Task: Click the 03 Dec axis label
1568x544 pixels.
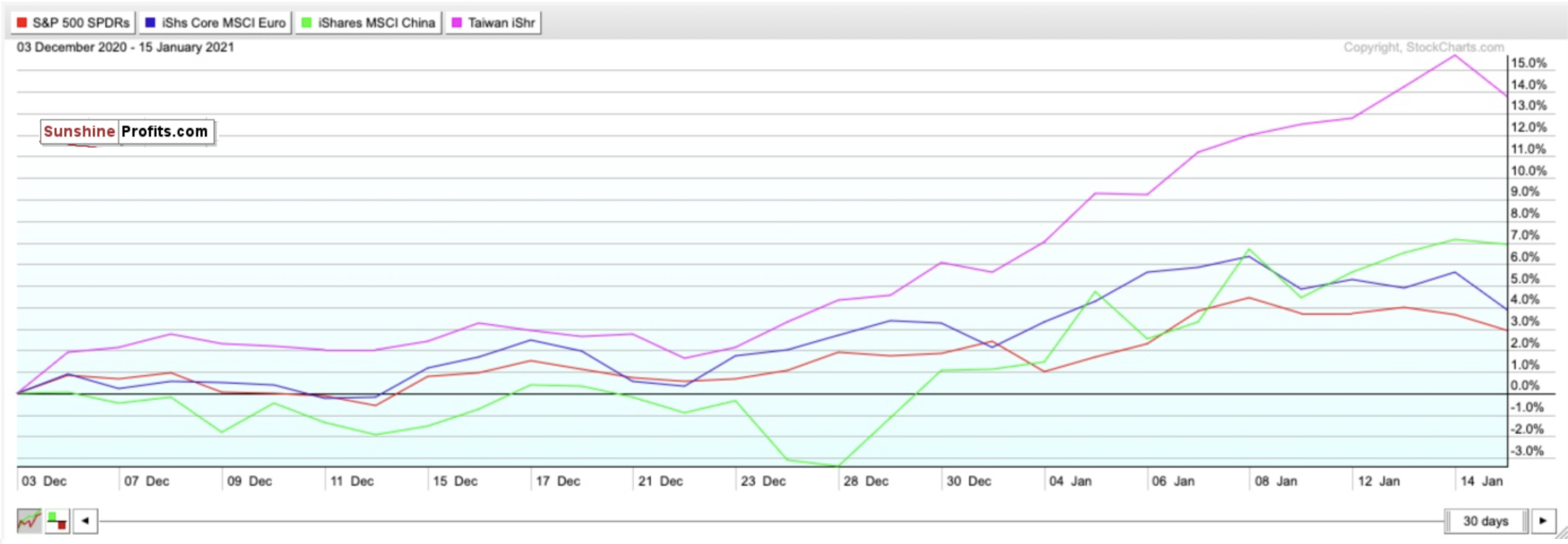Action: pos(44,481)
